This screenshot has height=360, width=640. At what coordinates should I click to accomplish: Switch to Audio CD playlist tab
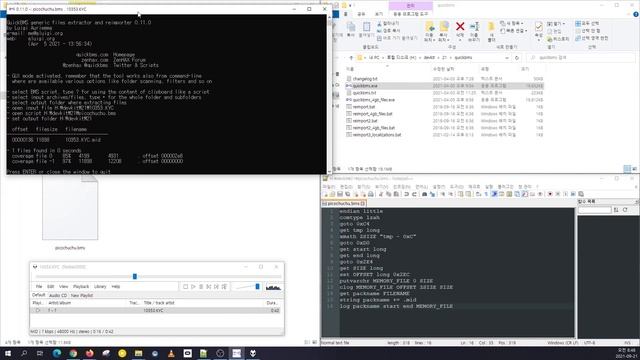pos(58,295)
